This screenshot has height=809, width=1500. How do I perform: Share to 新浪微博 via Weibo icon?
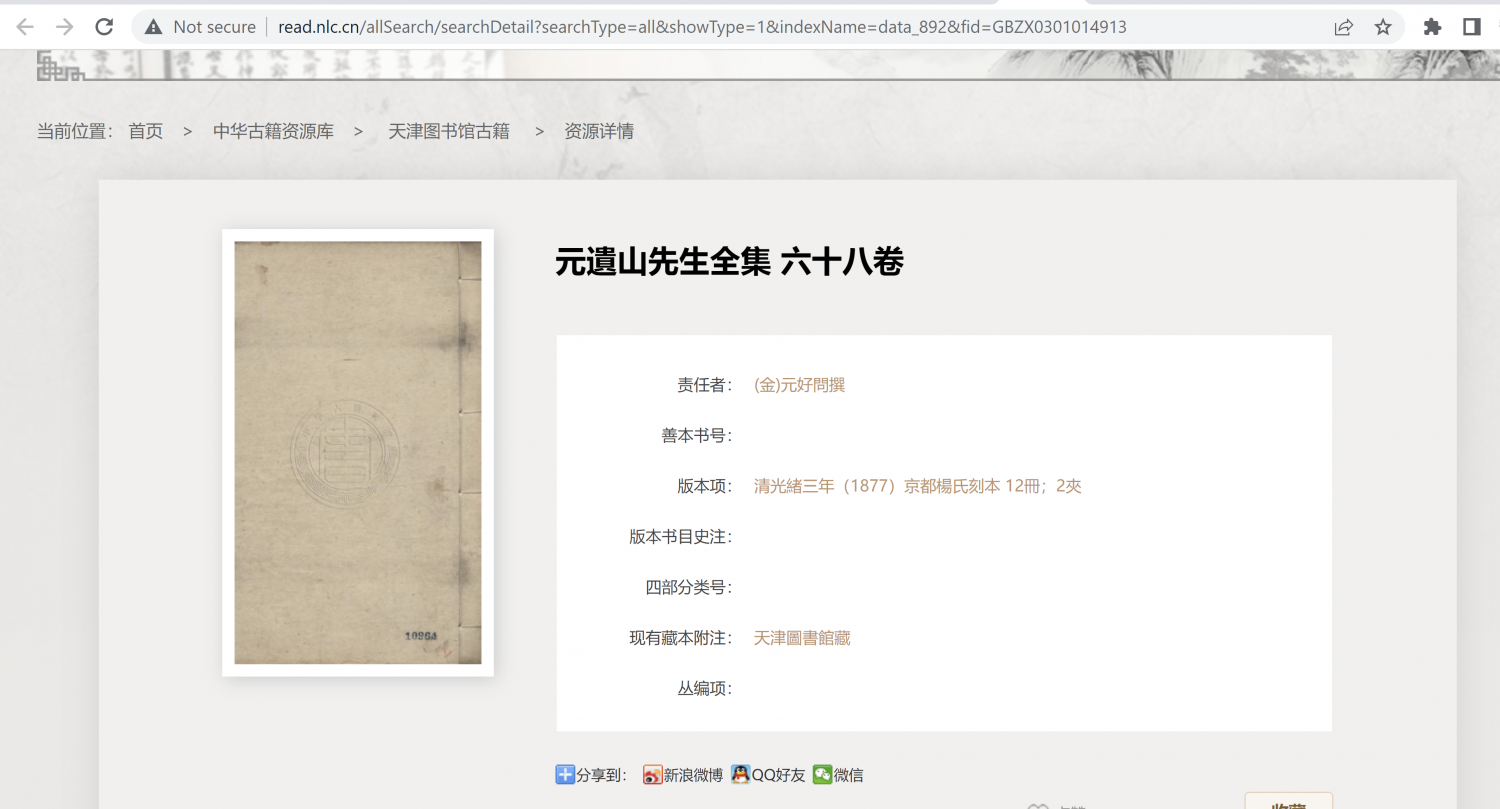(651, 774)
